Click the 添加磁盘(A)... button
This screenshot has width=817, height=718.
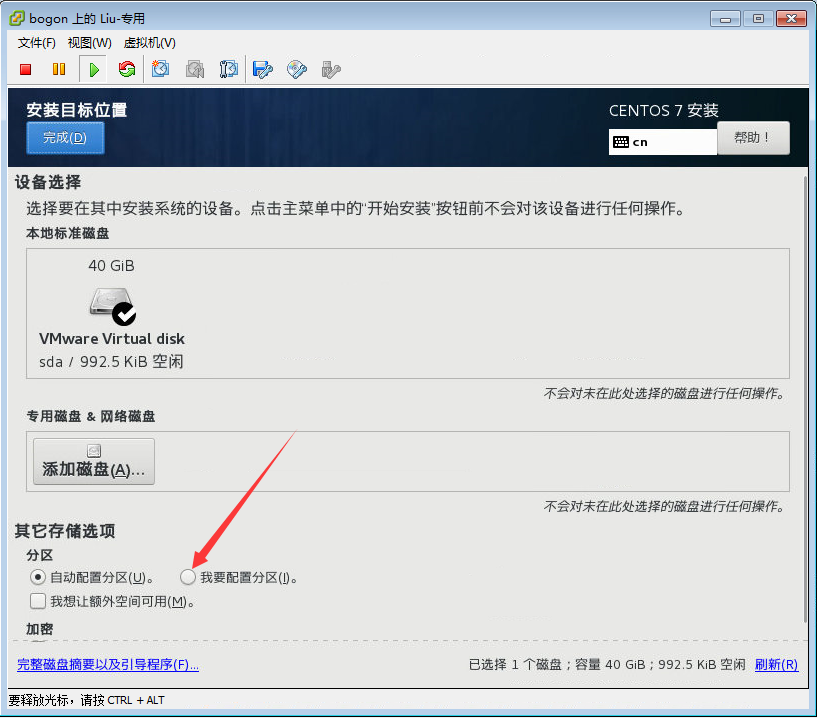94,462
